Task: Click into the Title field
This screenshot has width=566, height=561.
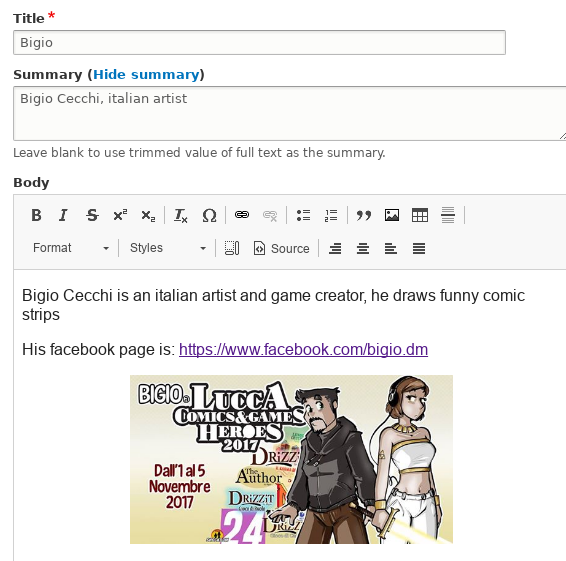Action: [x=259, y=43]
